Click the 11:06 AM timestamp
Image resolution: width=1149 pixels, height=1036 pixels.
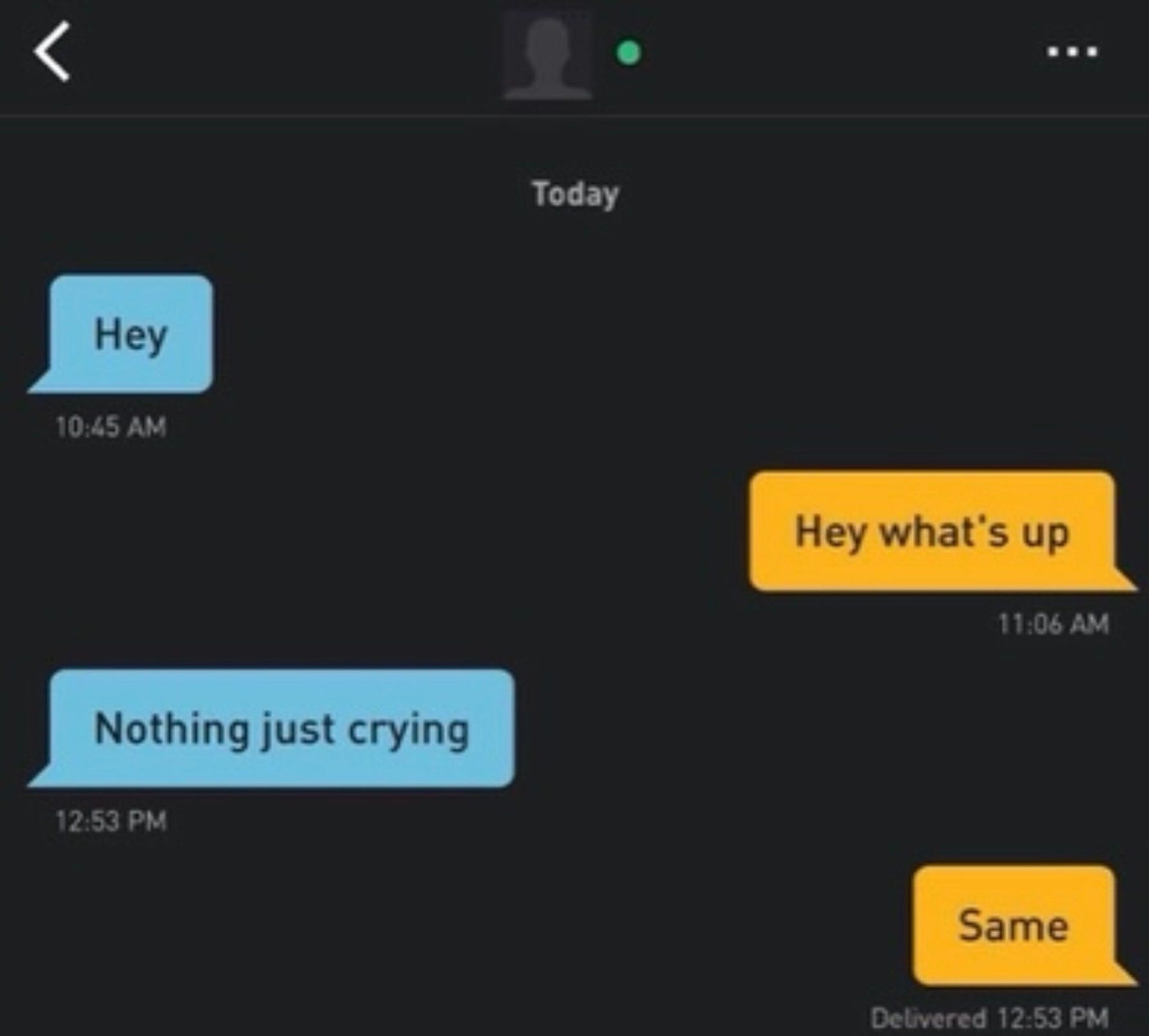[1054, 623]
